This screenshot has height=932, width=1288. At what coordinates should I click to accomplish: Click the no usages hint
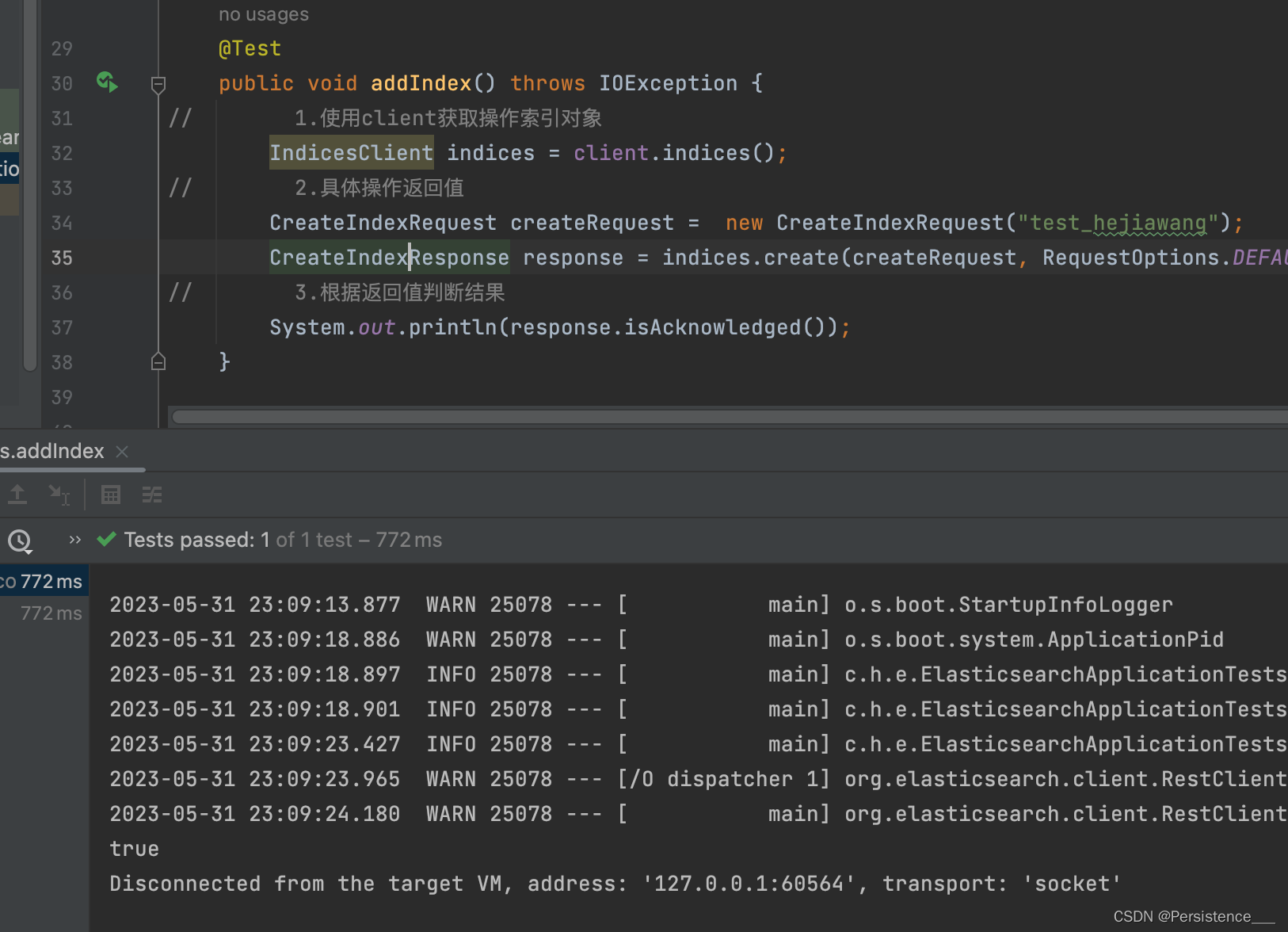click(264, 14)
